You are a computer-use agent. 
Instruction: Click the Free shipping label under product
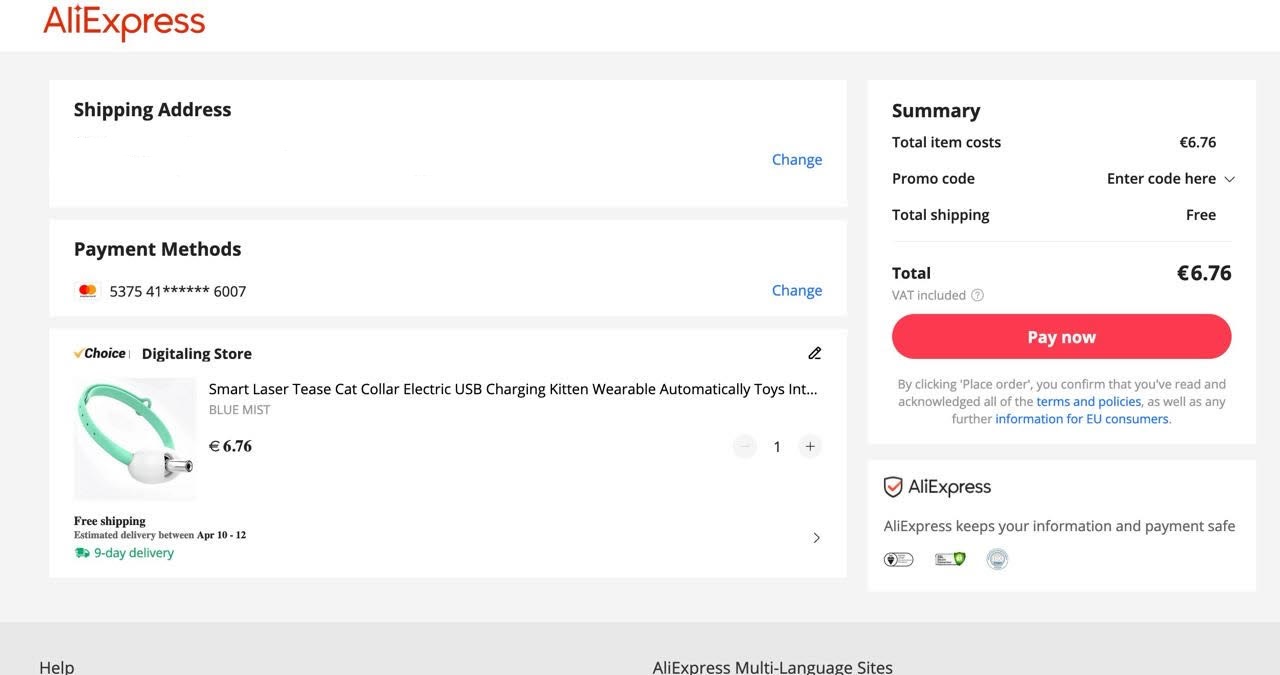coord(110,521)
